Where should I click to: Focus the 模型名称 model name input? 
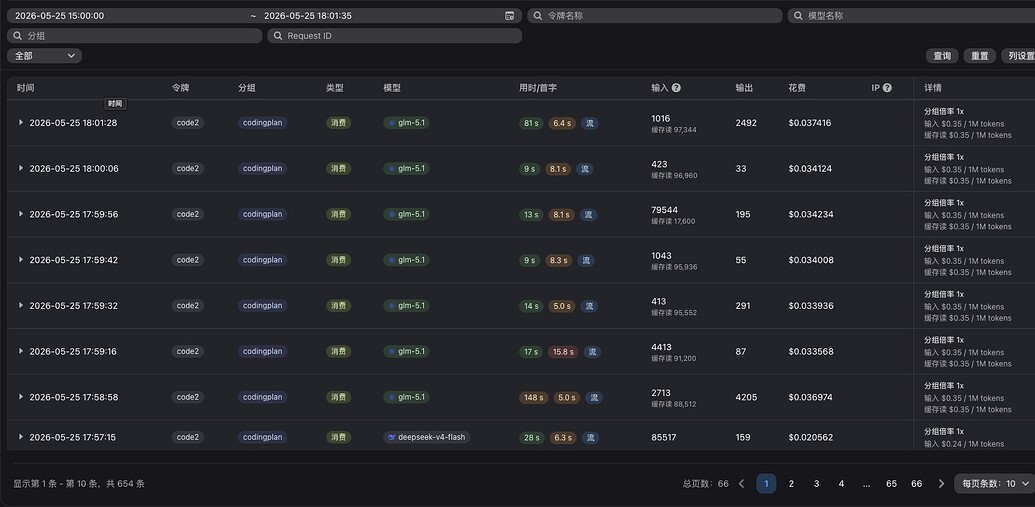(x=911, y=16)
